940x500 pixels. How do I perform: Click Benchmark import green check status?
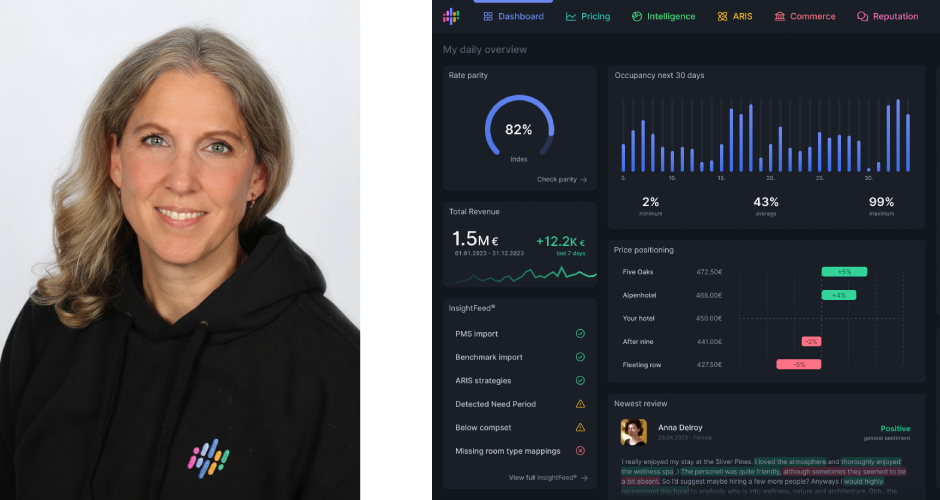[x=580, y=357]
